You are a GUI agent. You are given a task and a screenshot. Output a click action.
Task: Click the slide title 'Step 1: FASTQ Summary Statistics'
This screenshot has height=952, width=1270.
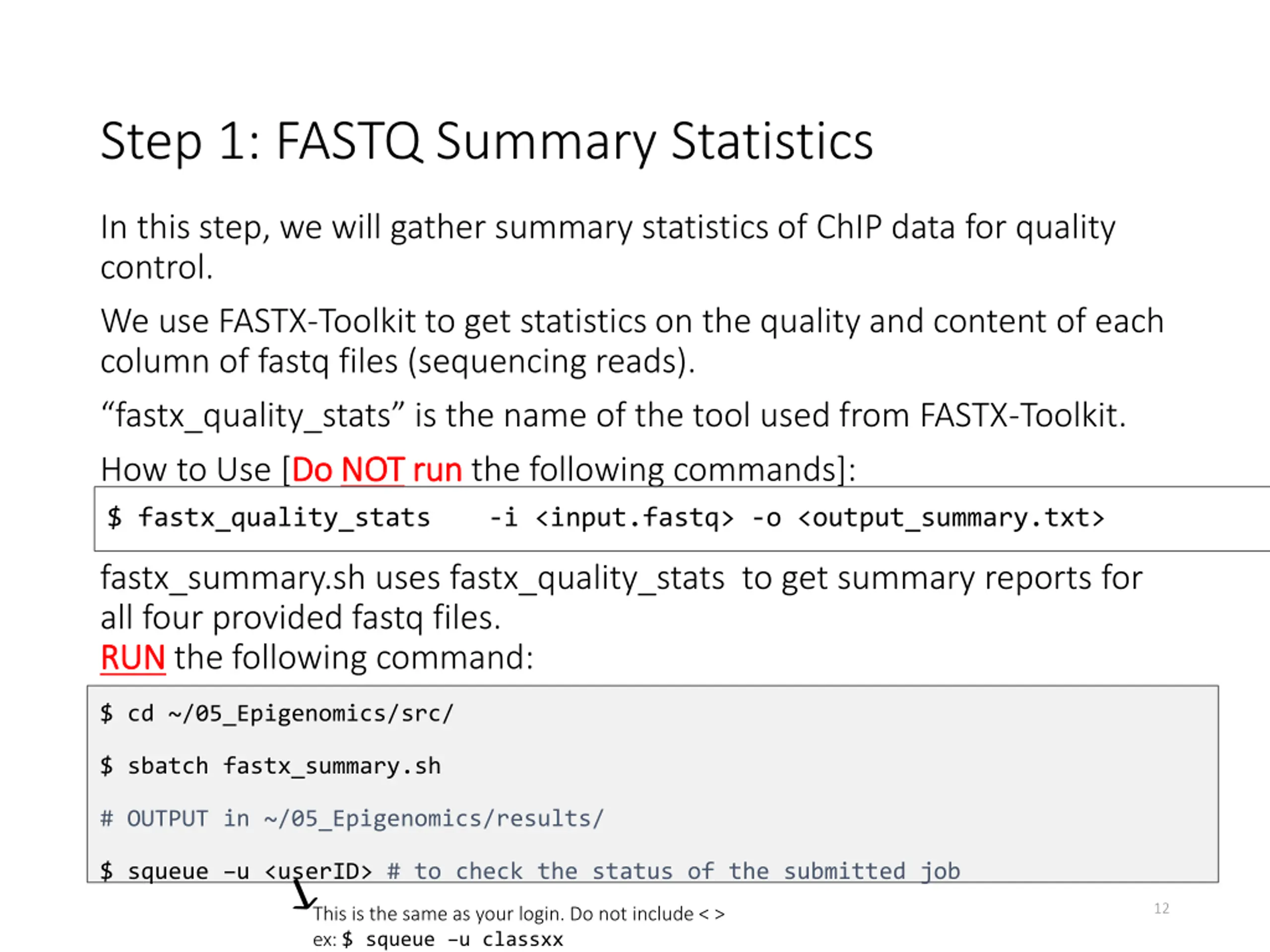click(x=486, y=141)
